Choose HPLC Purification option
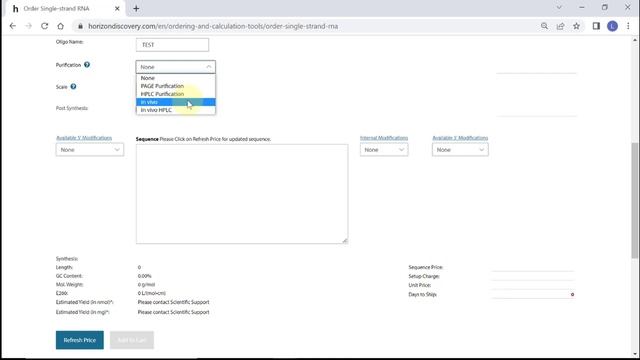Screen dimensions: 640x360 176,94
